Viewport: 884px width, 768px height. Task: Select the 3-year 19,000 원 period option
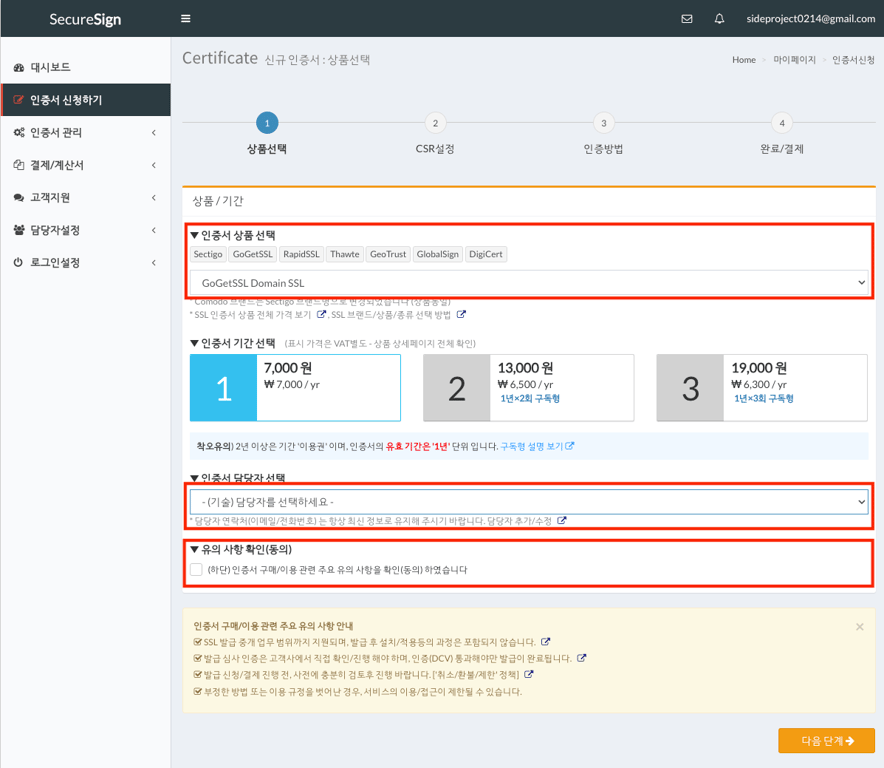click(762, 387)
